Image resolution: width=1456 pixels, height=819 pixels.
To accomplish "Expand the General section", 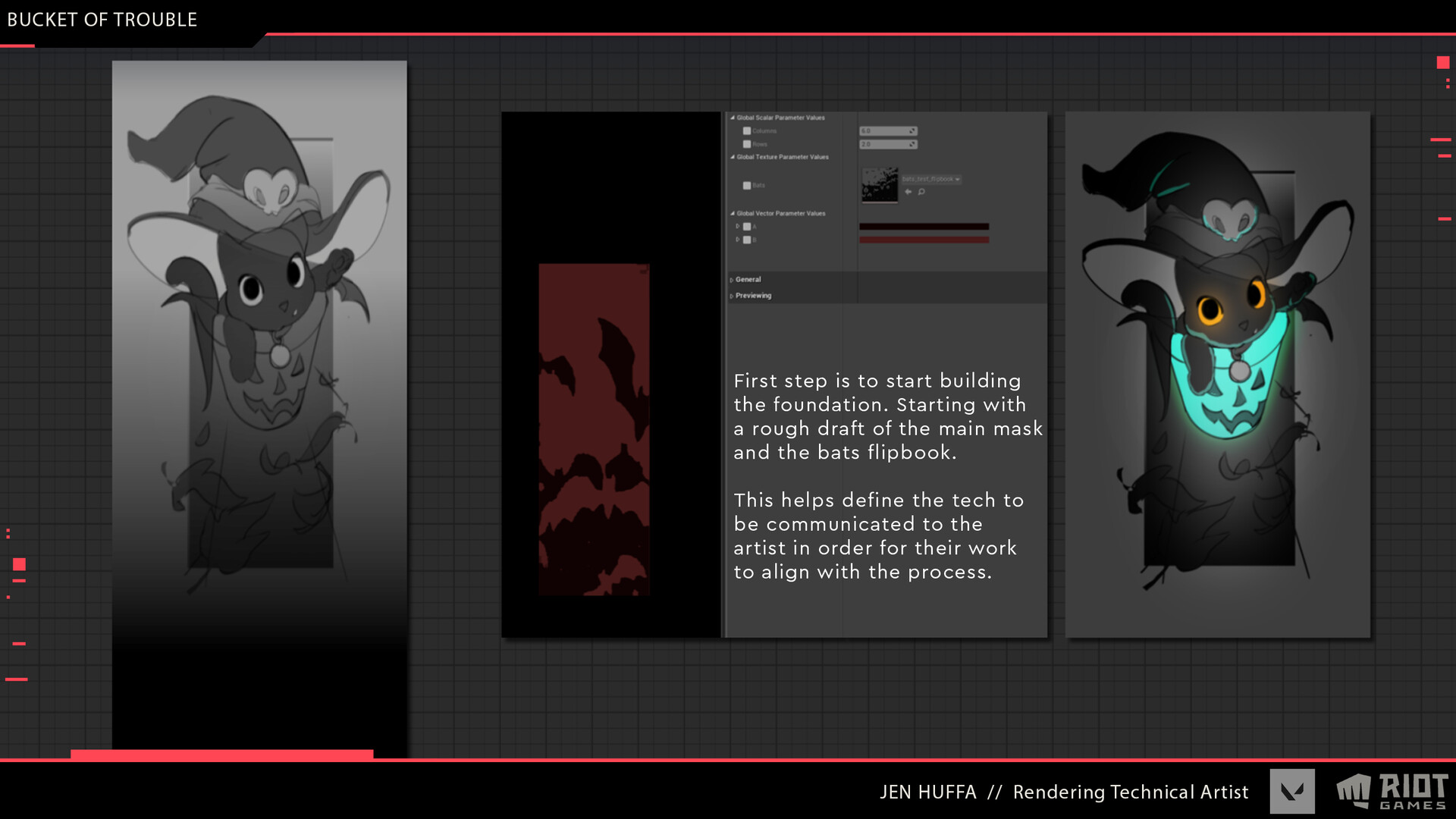I will pyautogui.click(x=731, y=280).
